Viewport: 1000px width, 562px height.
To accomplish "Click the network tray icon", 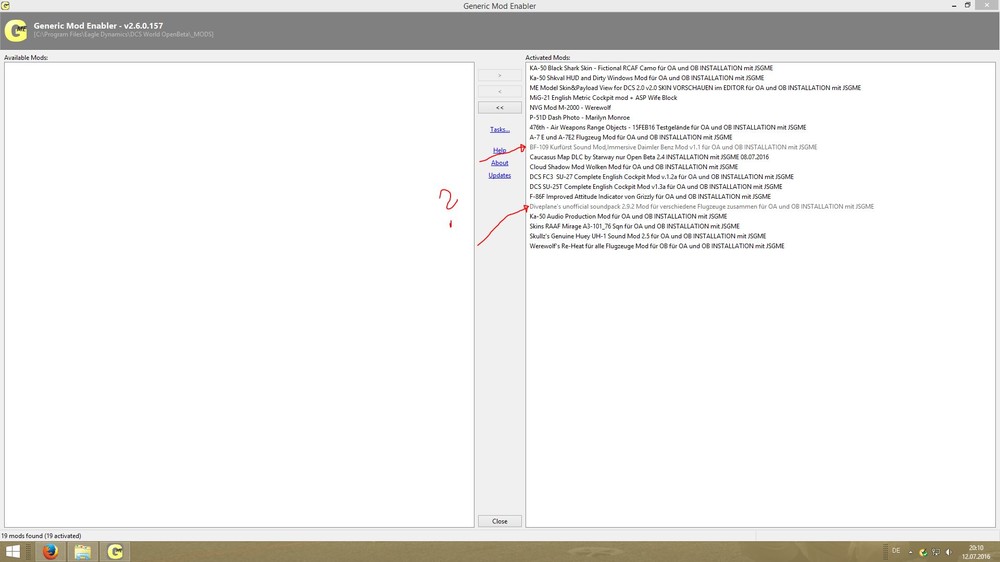I will coord(936,552).
